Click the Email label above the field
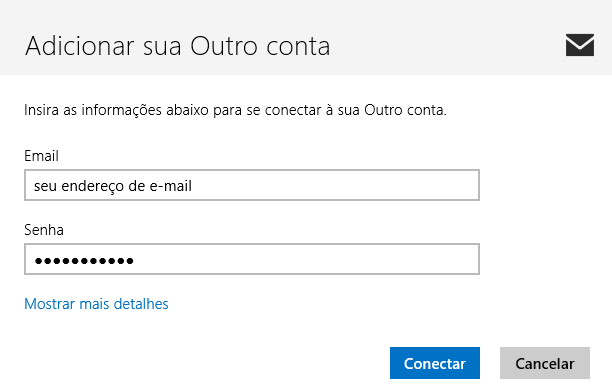612x390 pixels. [x=41, y=156]
